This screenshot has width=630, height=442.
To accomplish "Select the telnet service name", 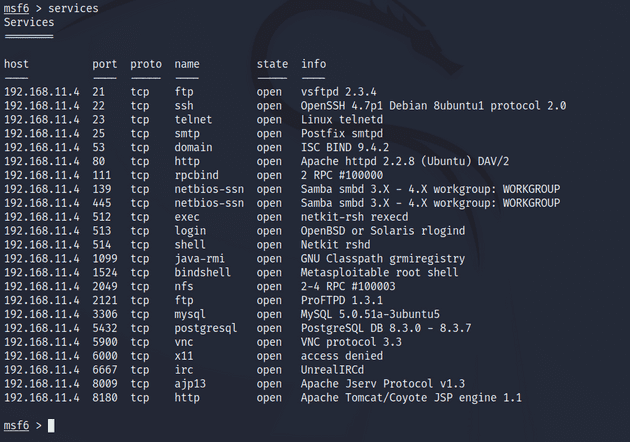I will click(193, 120).
